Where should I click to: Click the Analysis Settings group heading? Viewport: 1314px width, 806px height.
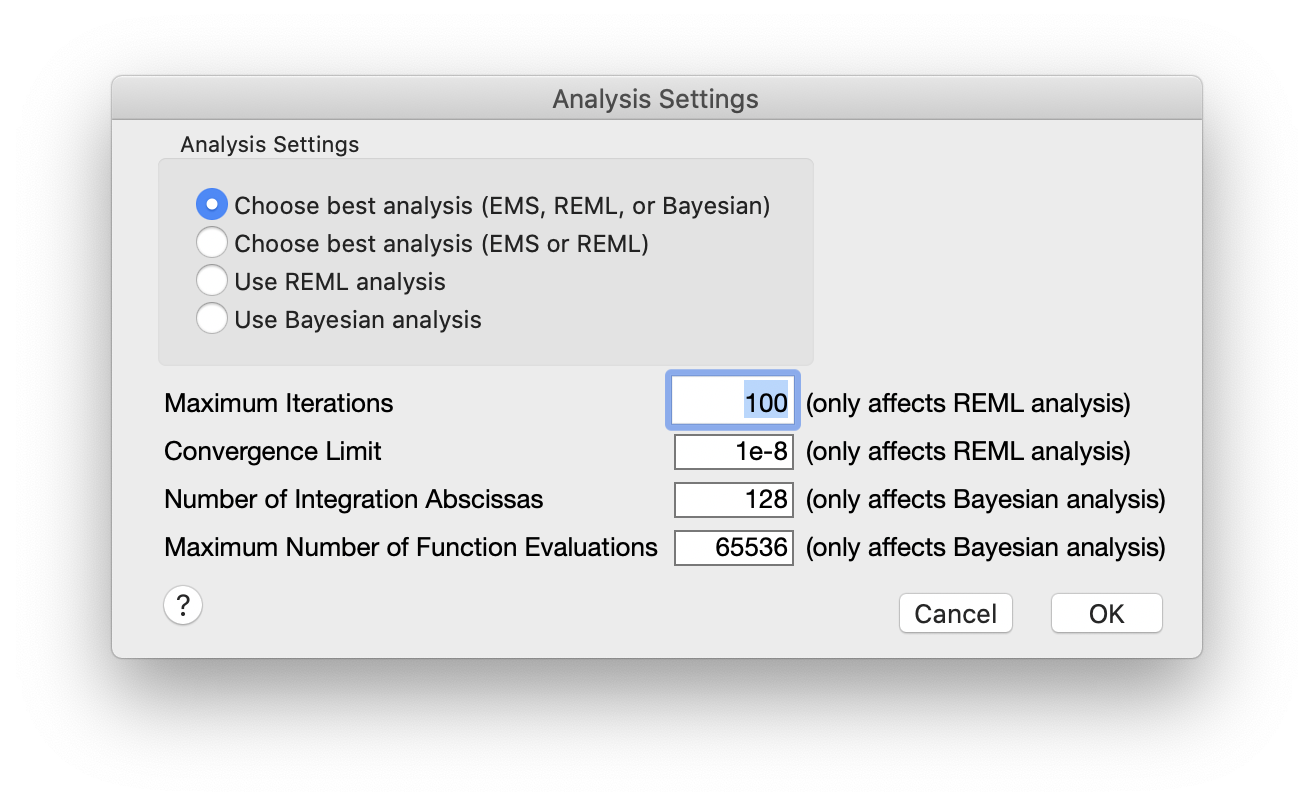[x=269, y=144]
